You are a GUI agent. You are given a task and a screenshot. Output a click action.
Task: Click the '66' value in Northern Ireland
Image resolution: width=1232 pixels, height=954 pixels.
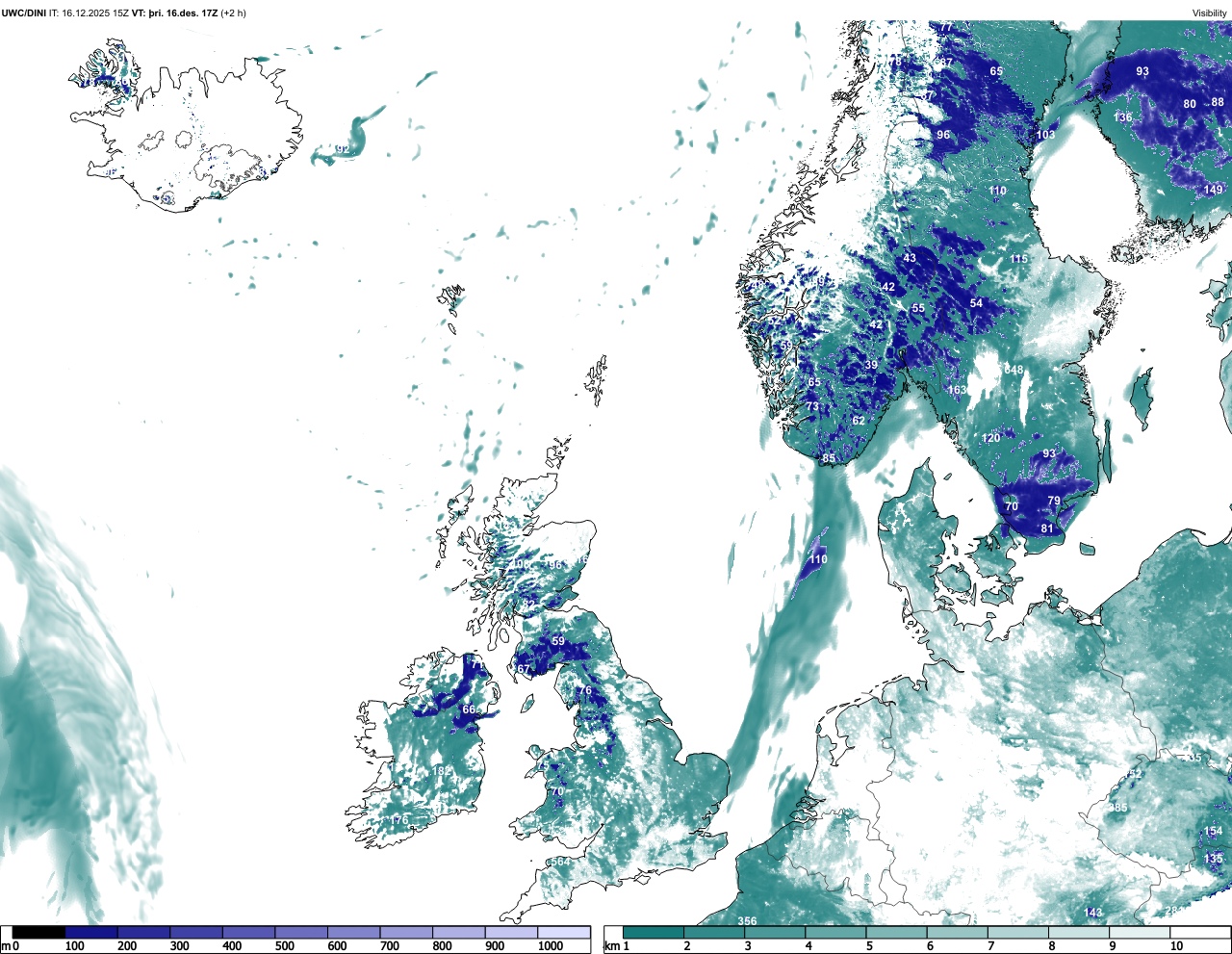(469, 709)
